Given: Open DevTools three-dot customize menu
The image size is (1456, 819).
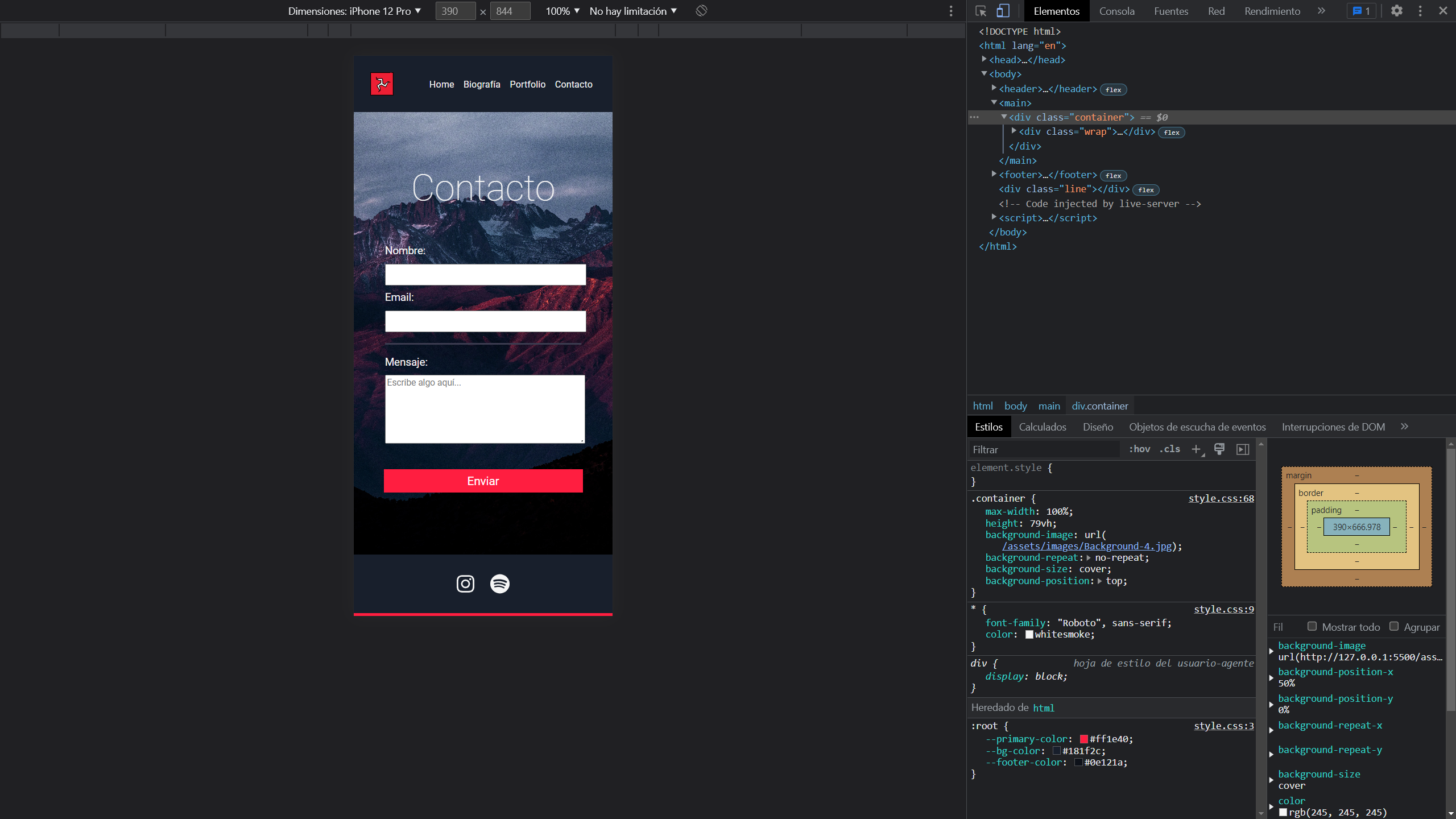Looking at the screenshot, I should 1420,11.
